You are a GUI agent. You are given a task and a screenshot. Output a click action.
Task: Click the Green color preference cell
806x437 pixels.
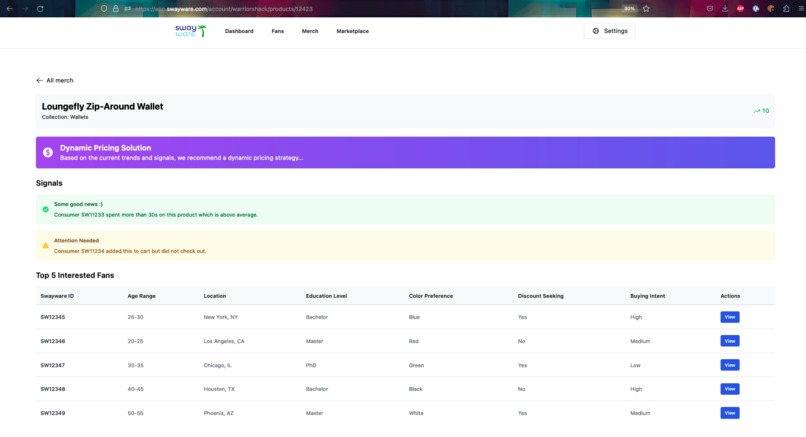click(x=416, y=366)
